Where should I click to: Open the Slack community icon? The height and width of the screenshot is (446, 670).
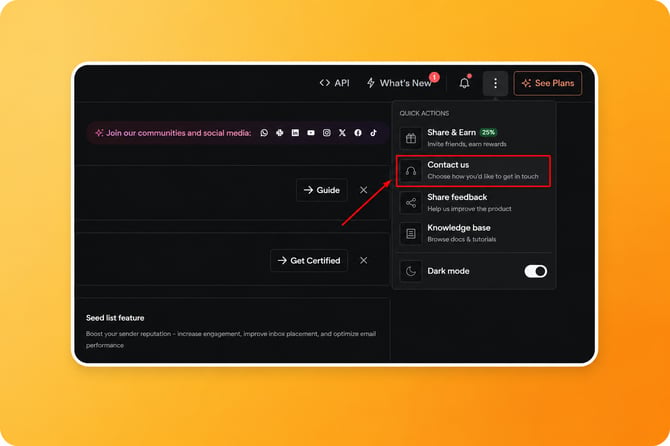pyautogui.click(x=279, y=133)
